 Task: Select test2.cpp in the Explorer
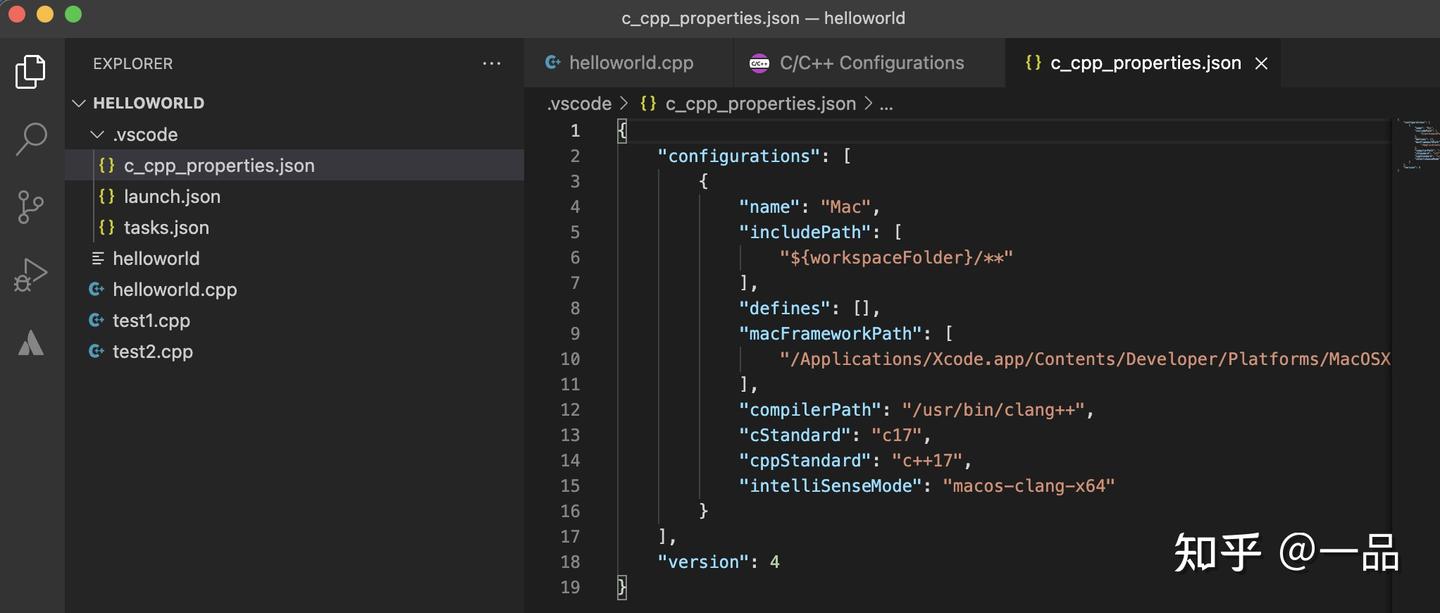pos(153,351)
